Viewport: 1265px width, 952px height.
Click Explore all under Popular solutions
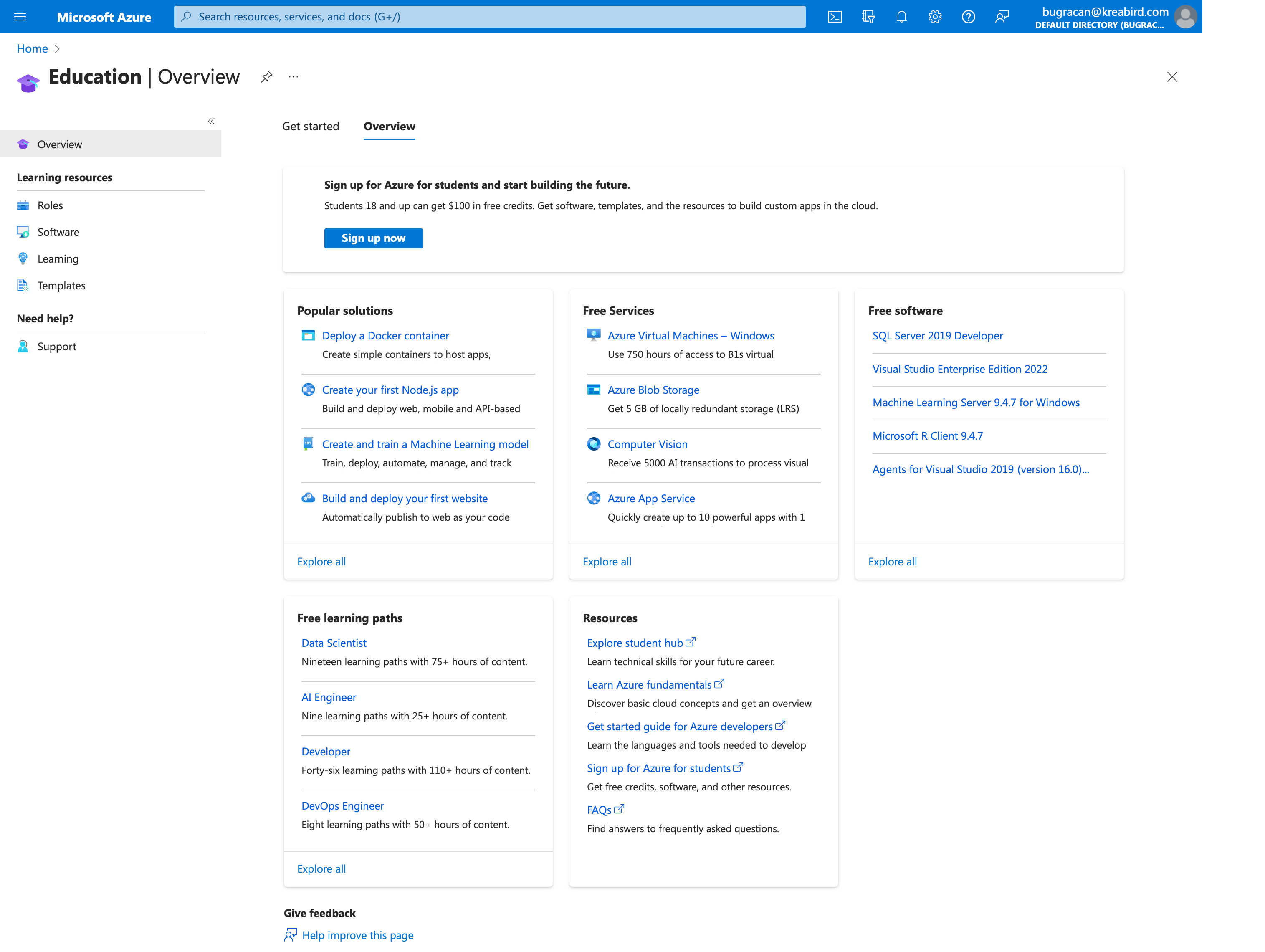[321, 562]
